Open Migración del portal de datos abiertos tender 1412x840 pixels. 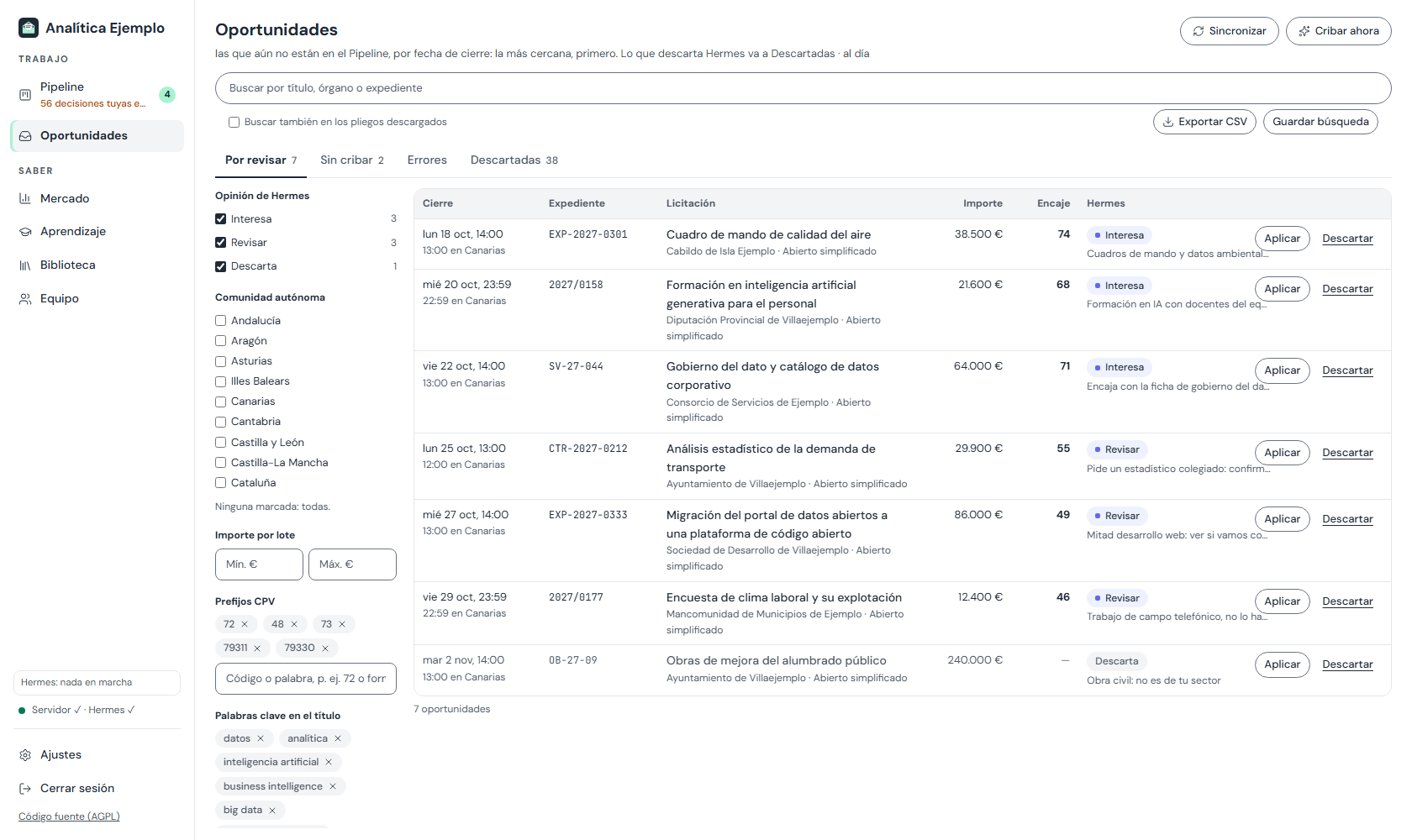(777, 524)
